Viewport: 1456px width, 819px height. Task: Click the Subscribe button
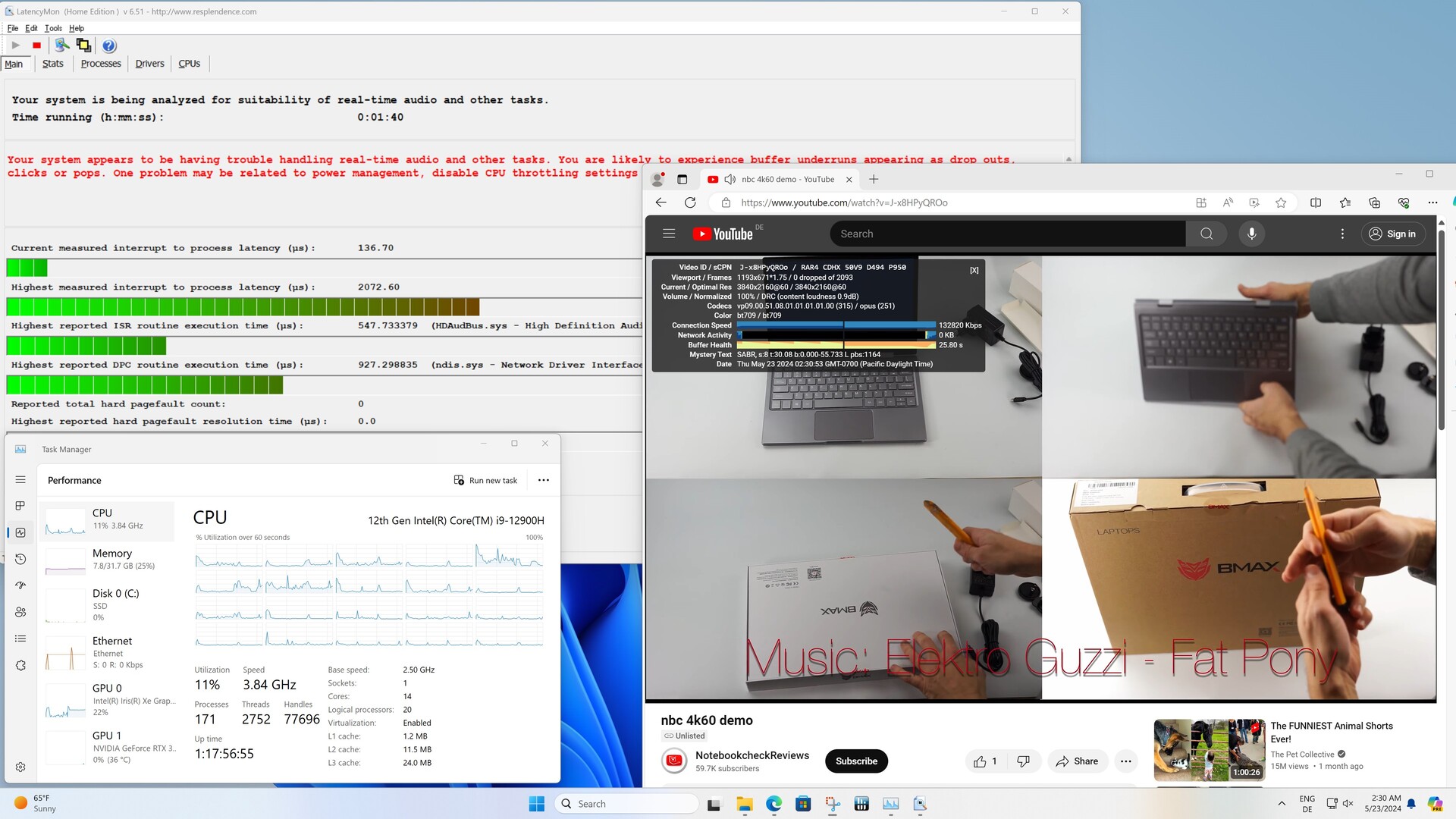point(856,761)
